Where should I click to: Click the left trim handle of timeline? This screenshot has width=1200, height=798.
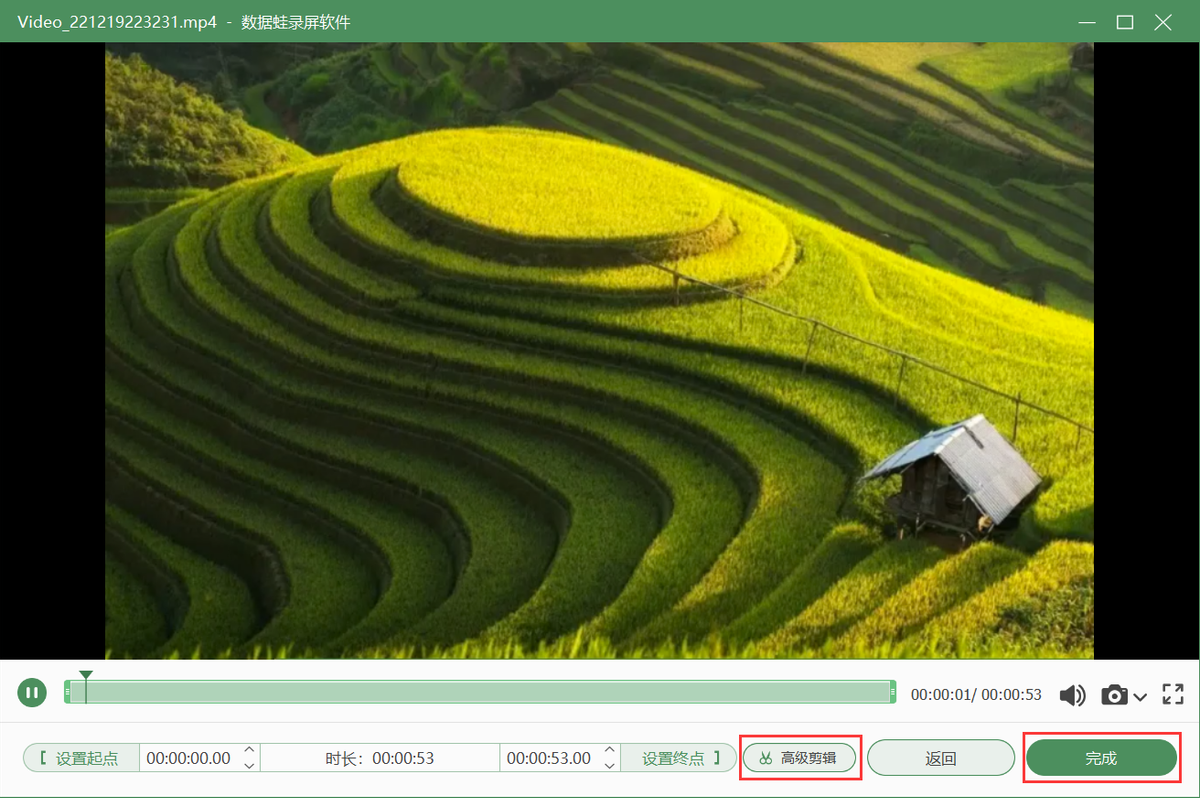(67, 692)
